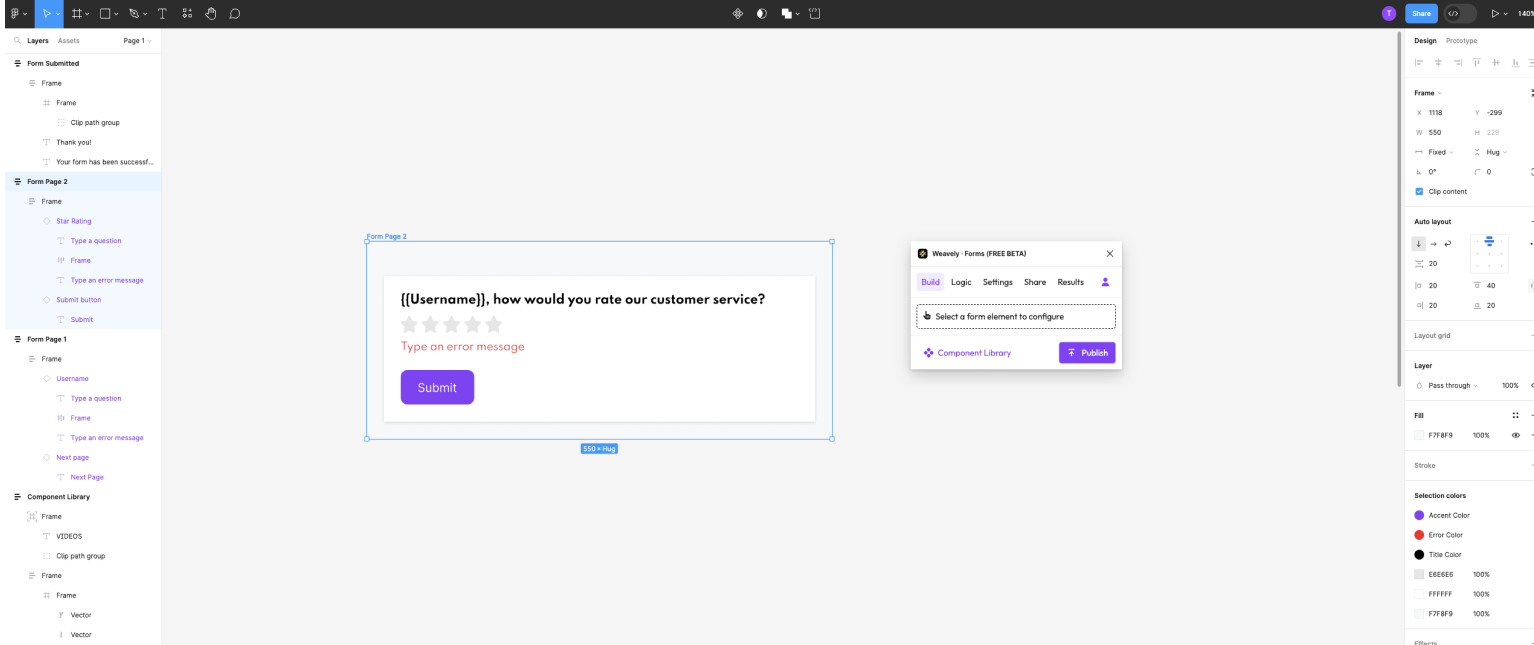1534x645 pixels.
Task: Click the Align right icon
Action: tap(1458, 62)
